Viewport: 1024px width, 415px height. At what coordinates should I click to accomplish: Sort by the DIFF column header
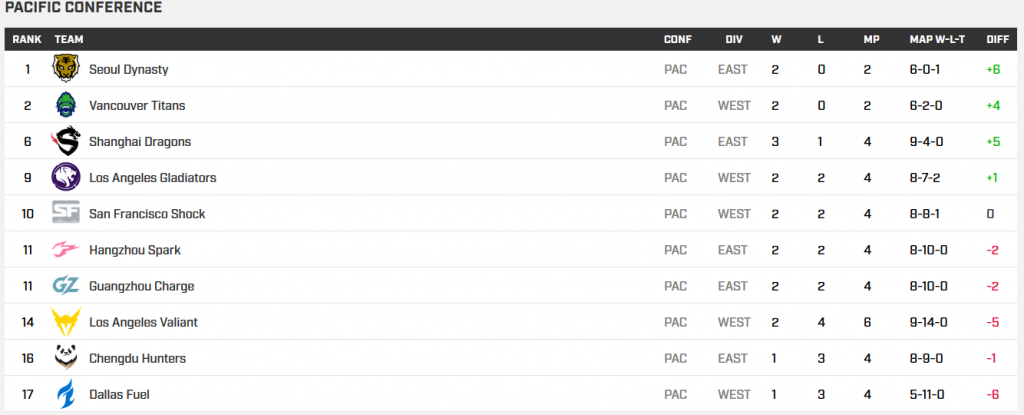pos(998,39)
